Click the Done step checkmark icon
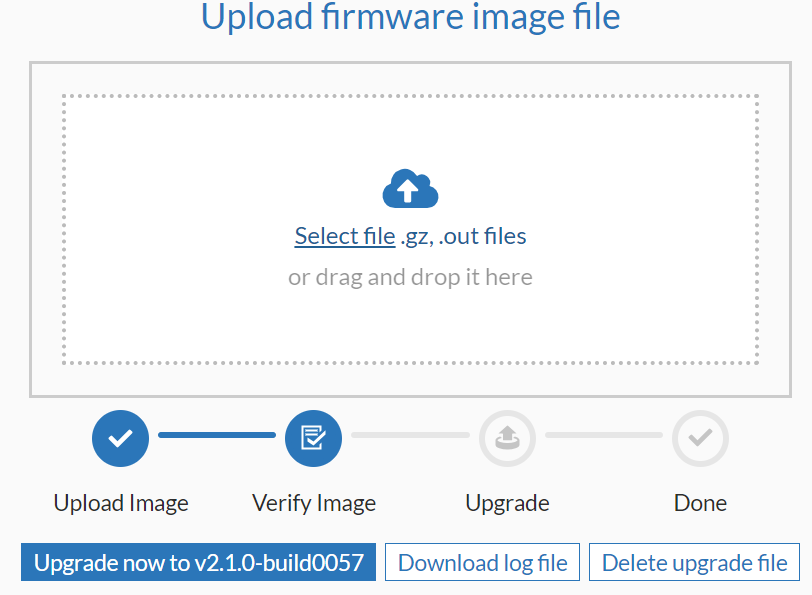 (699, 438)
